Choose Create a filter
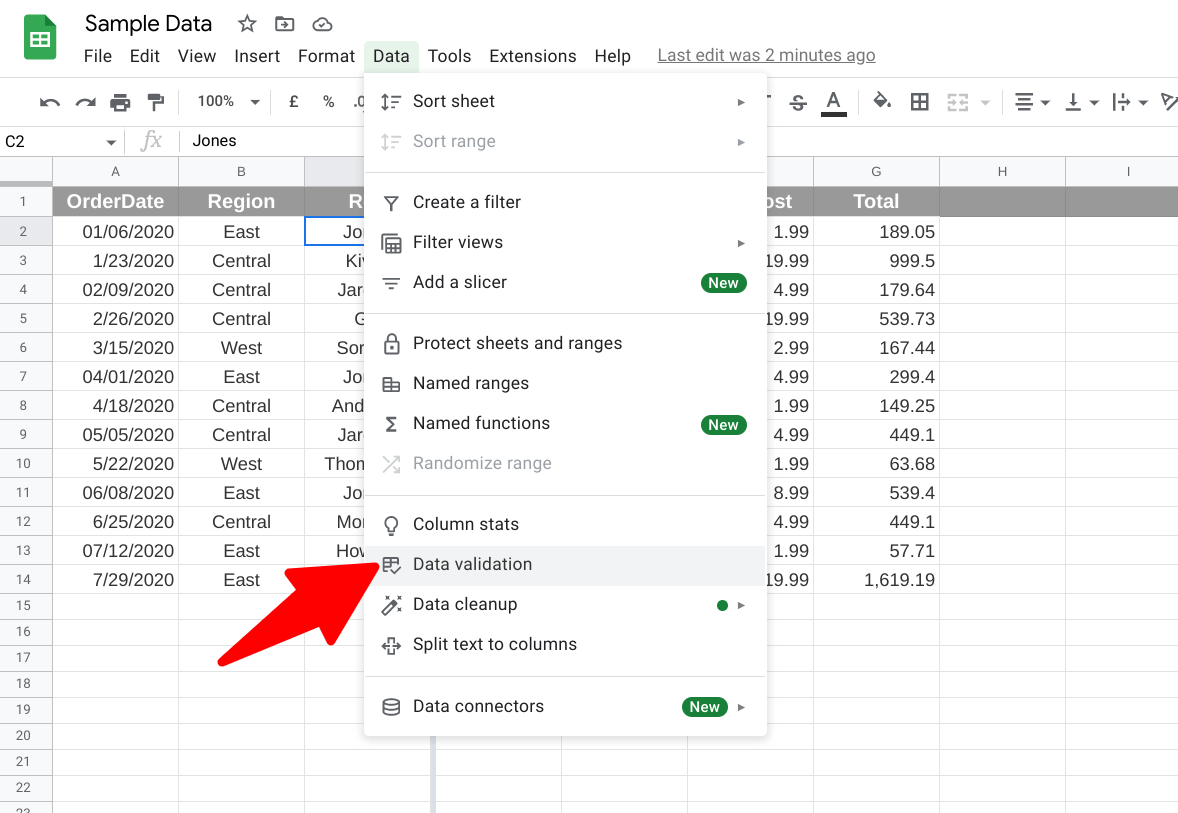Screen dimensions: 1178x813 [x=466, y=202]
